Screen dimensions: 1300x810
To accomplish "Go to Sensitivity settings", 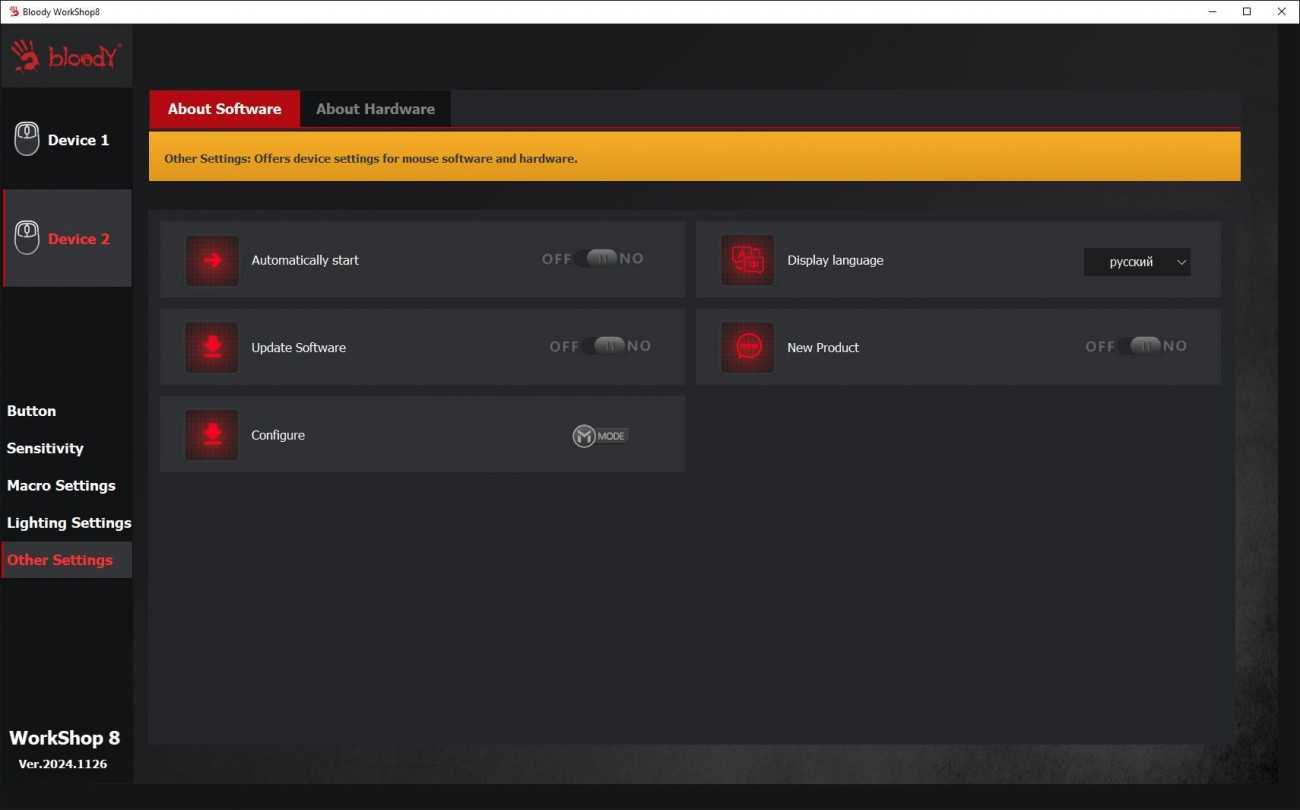I will [x=45, y=448].
